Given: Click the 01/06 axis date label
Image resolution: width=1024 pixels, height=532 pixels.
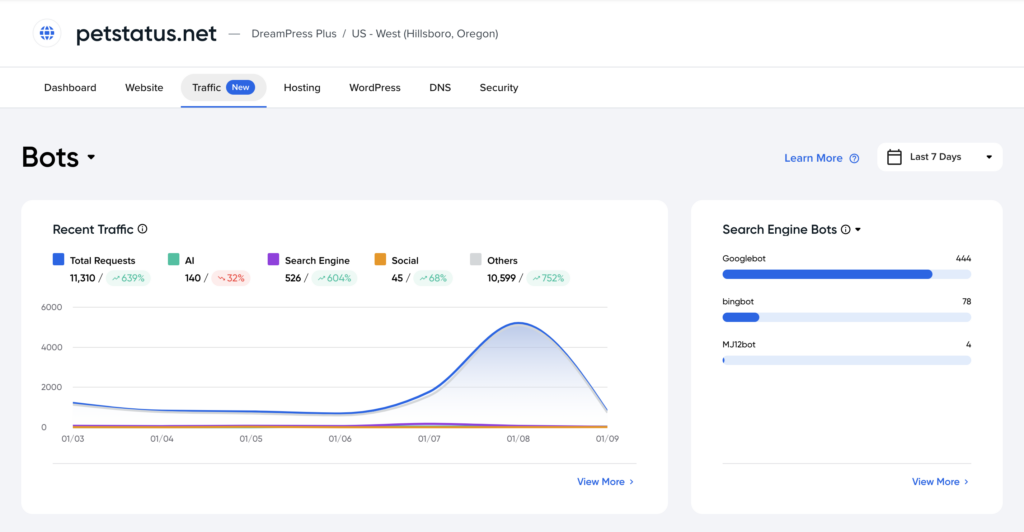Looking at the screenshot, I should click(340, 439).
